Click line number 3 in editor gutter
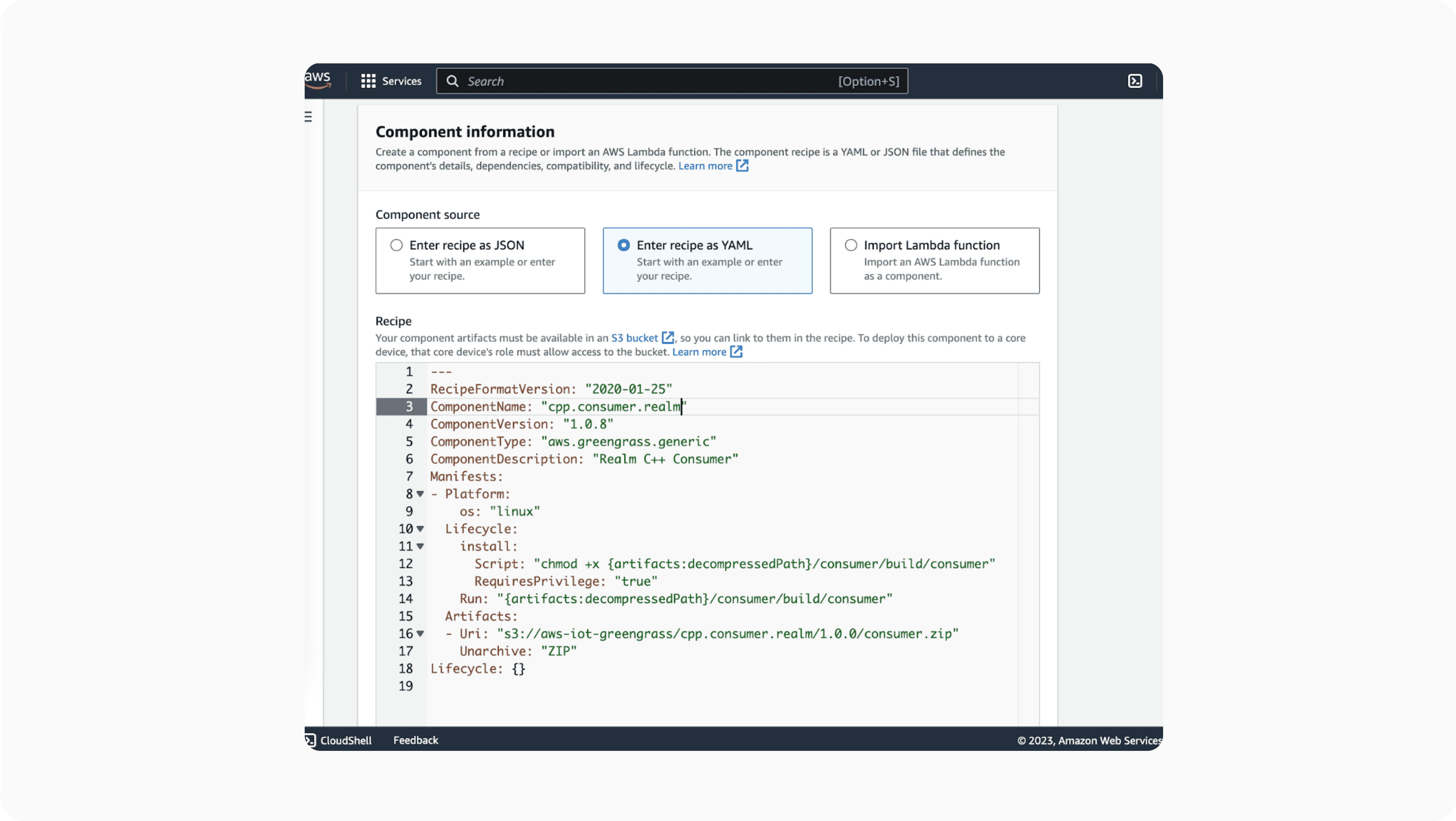Image resolution: width=1456 pixels, height=821 pixels. tap(409, 407)
